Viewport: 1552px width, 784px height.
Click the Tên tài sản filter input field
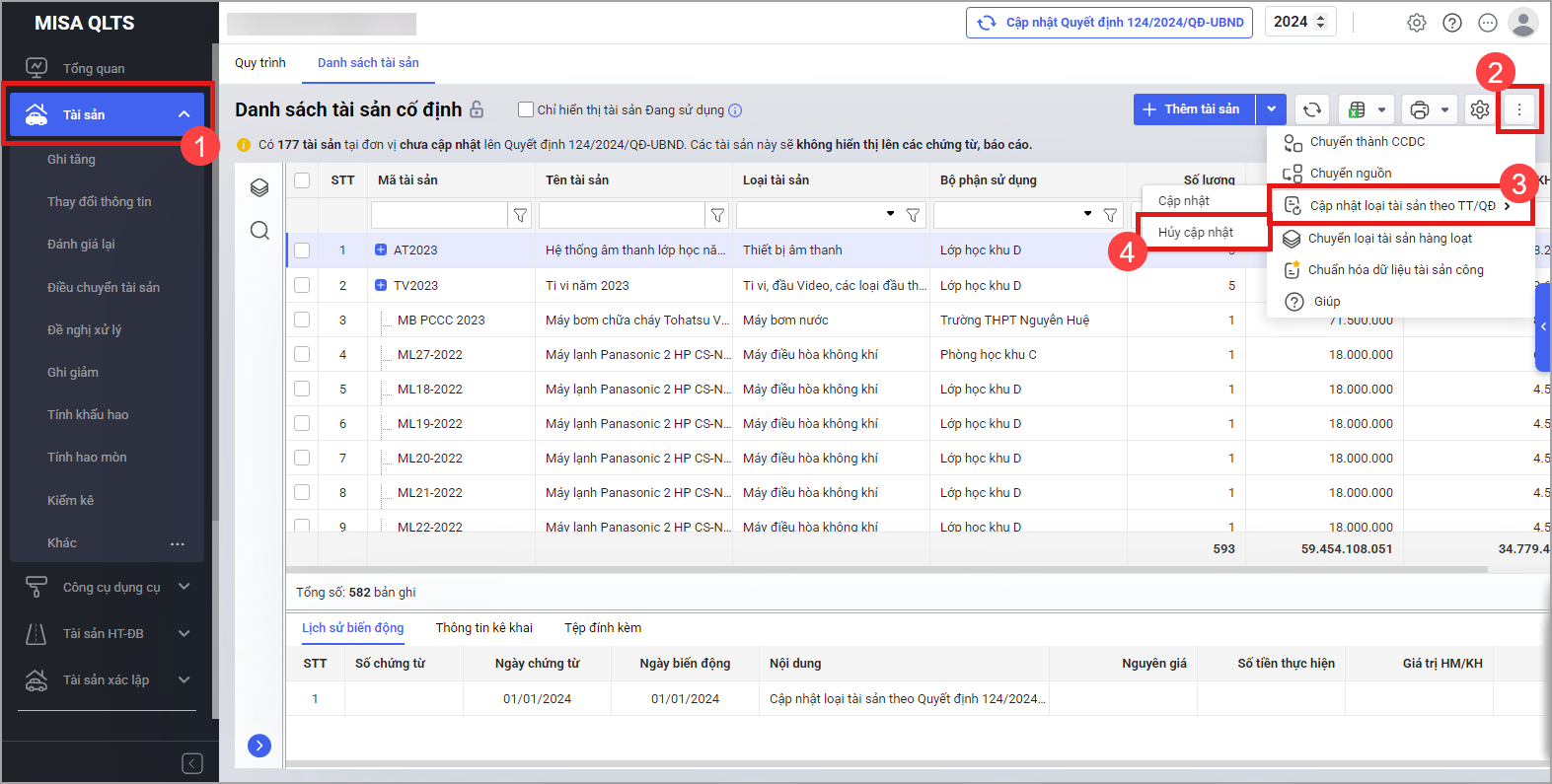point(622,215)
